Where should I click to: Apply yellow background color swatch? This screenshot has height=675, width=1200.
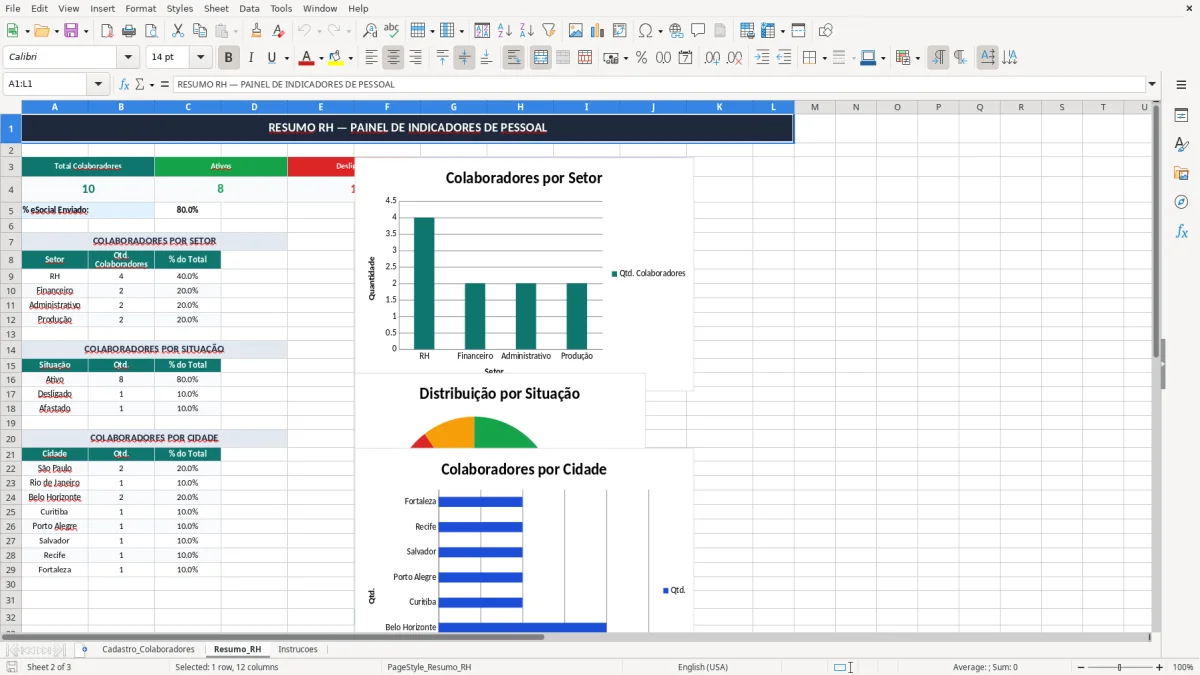[336, 58]
